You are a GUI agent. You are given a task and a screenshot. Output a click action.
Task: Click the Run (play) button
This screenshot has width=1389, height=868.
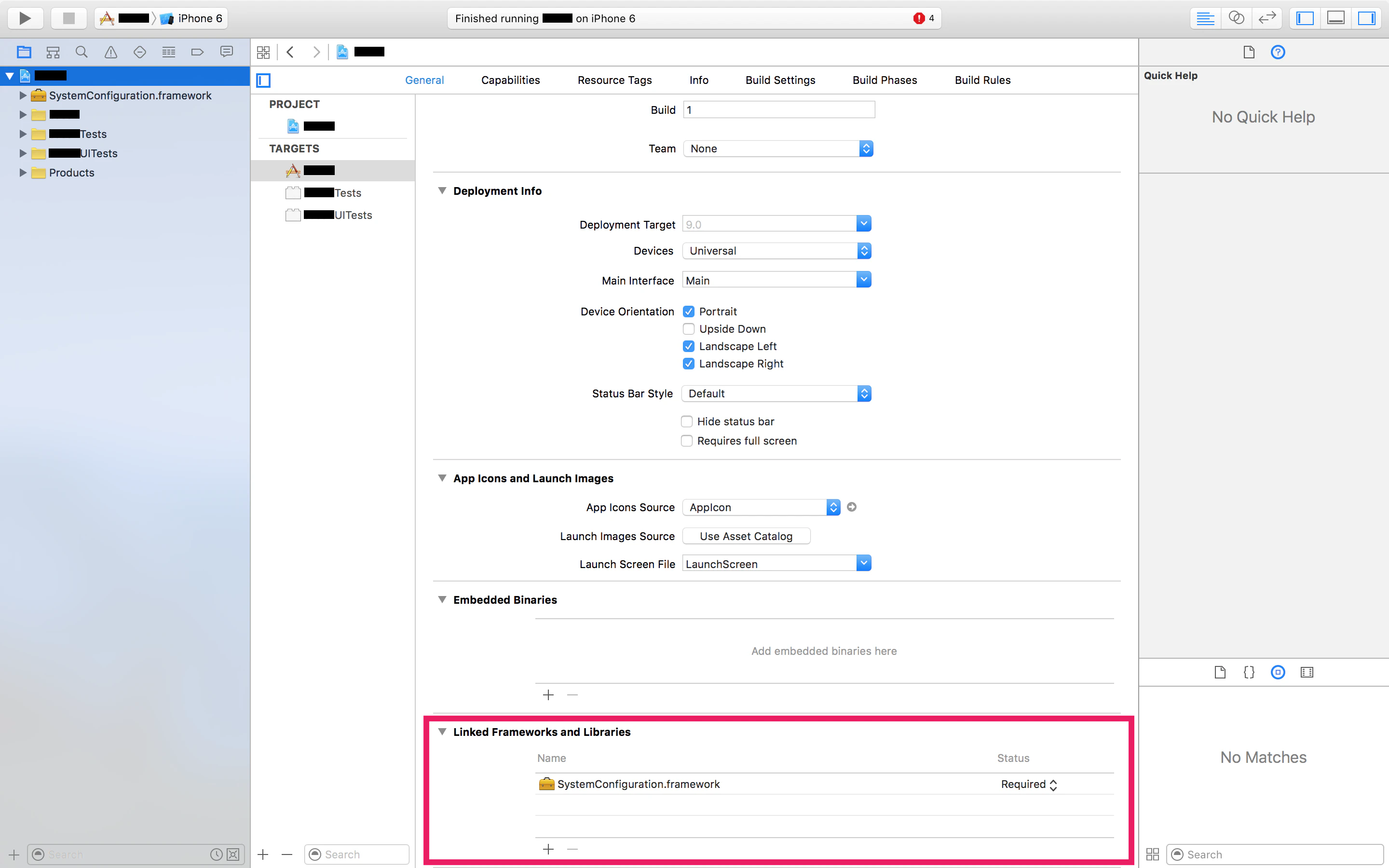coord(25,18)
